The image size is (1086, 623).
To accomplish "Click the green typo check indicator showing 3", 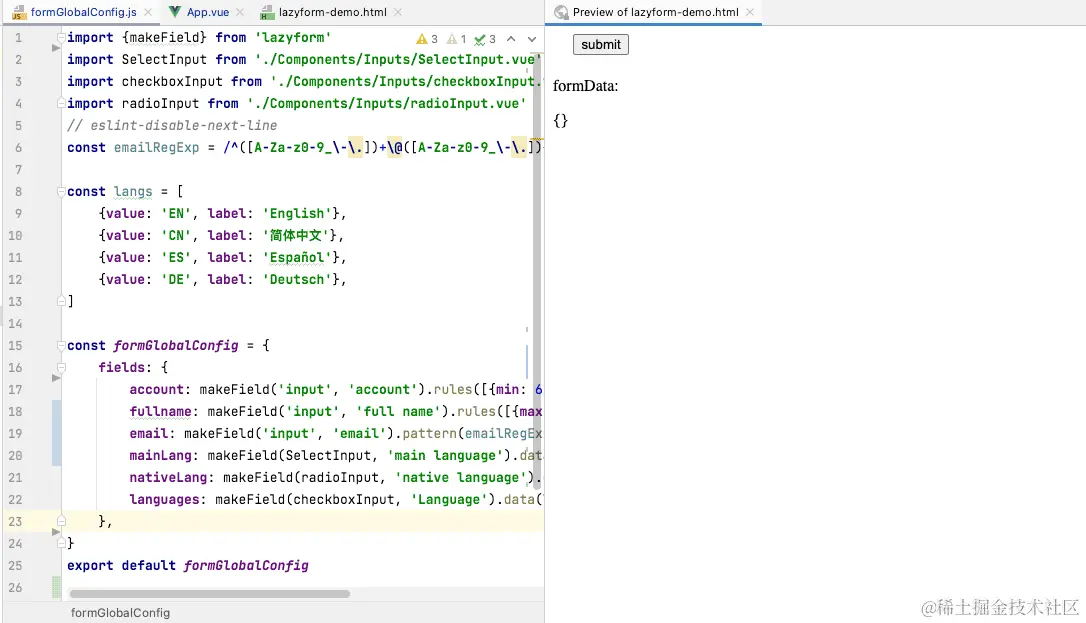I will [x=485, y=39].
